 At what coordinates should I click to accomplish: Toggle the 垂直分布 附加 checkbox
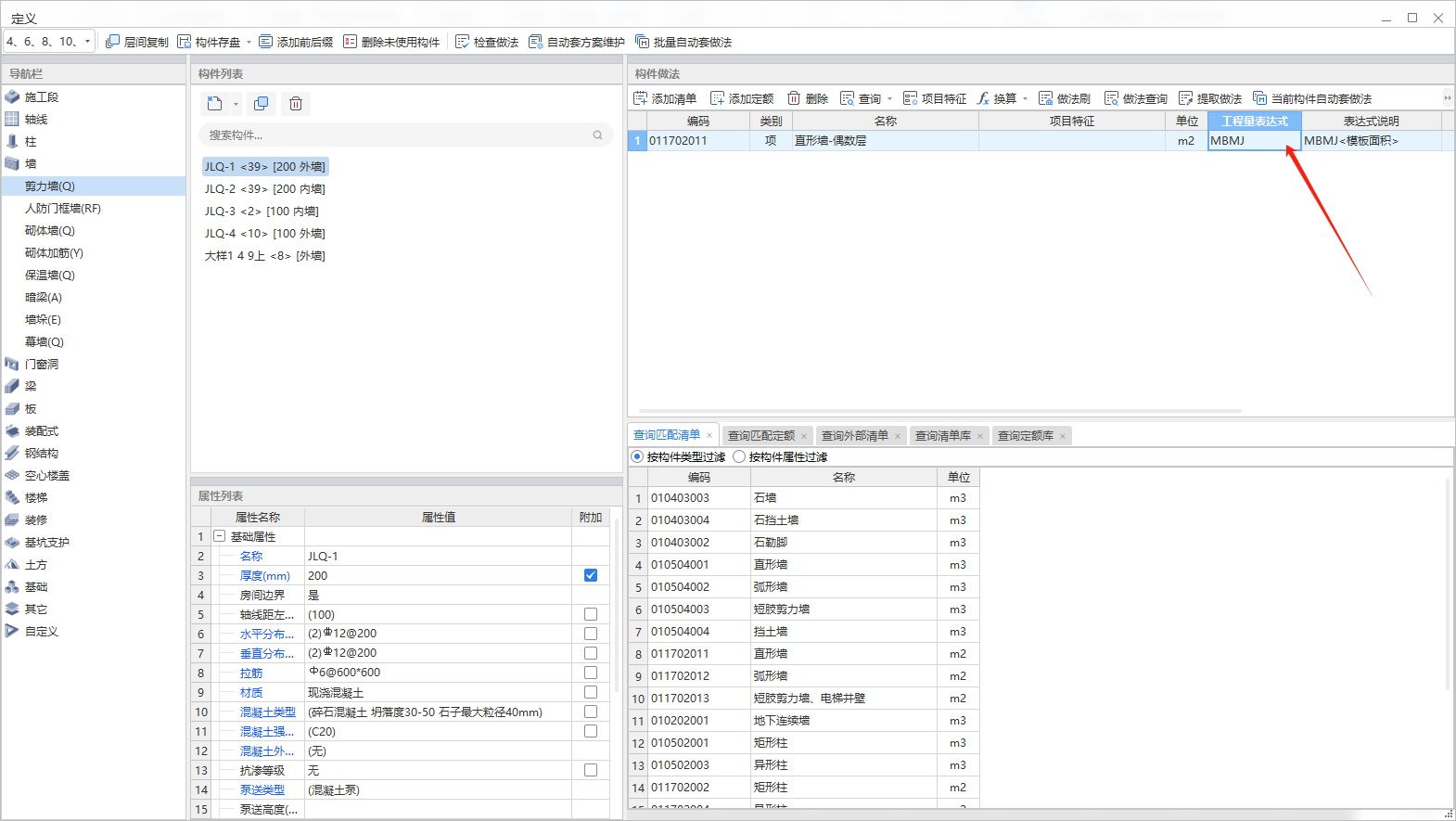591,653
